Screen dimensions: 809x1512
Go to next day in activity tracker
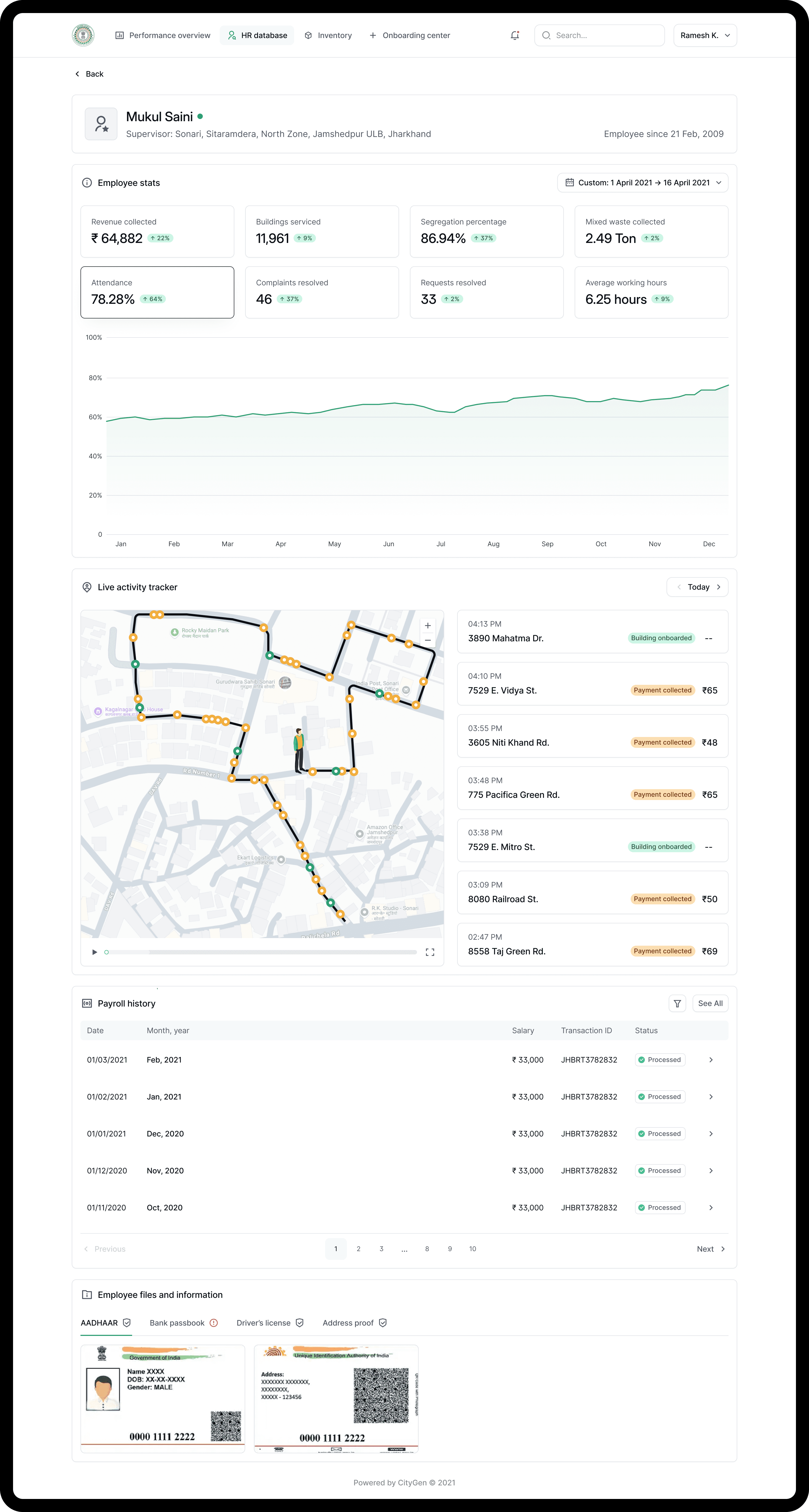718,587
